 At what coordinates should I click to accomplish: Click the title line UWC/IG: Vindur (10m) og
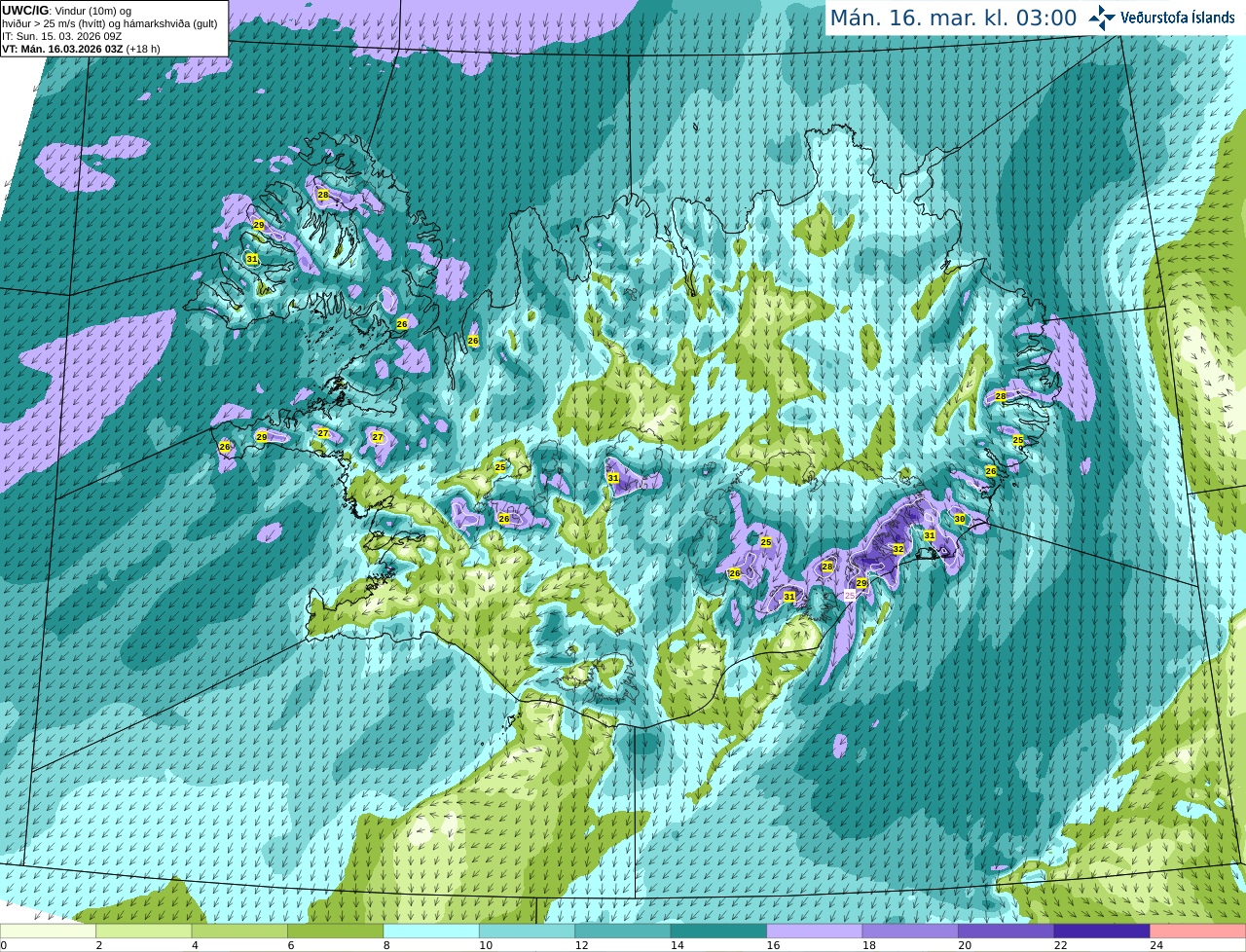pos(67,10)
